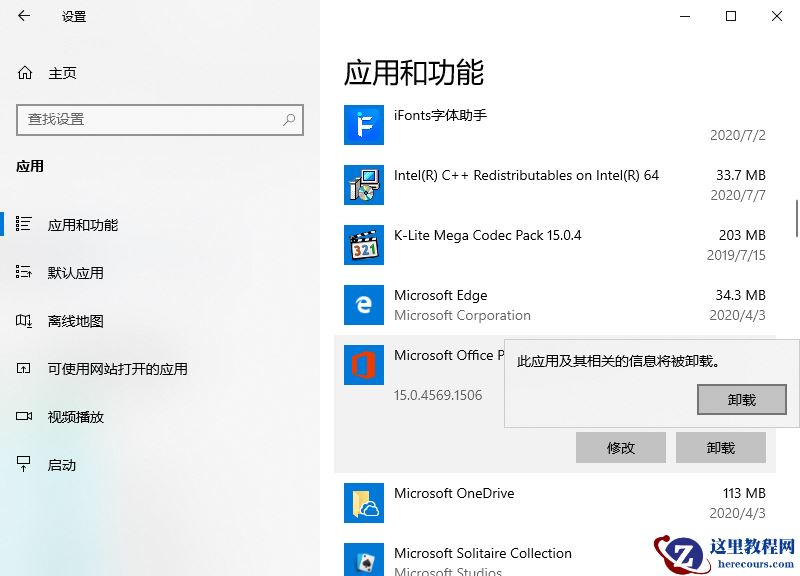
Task: Confirm uninstall in the popup dialog
Action: [x=742, y=400]
